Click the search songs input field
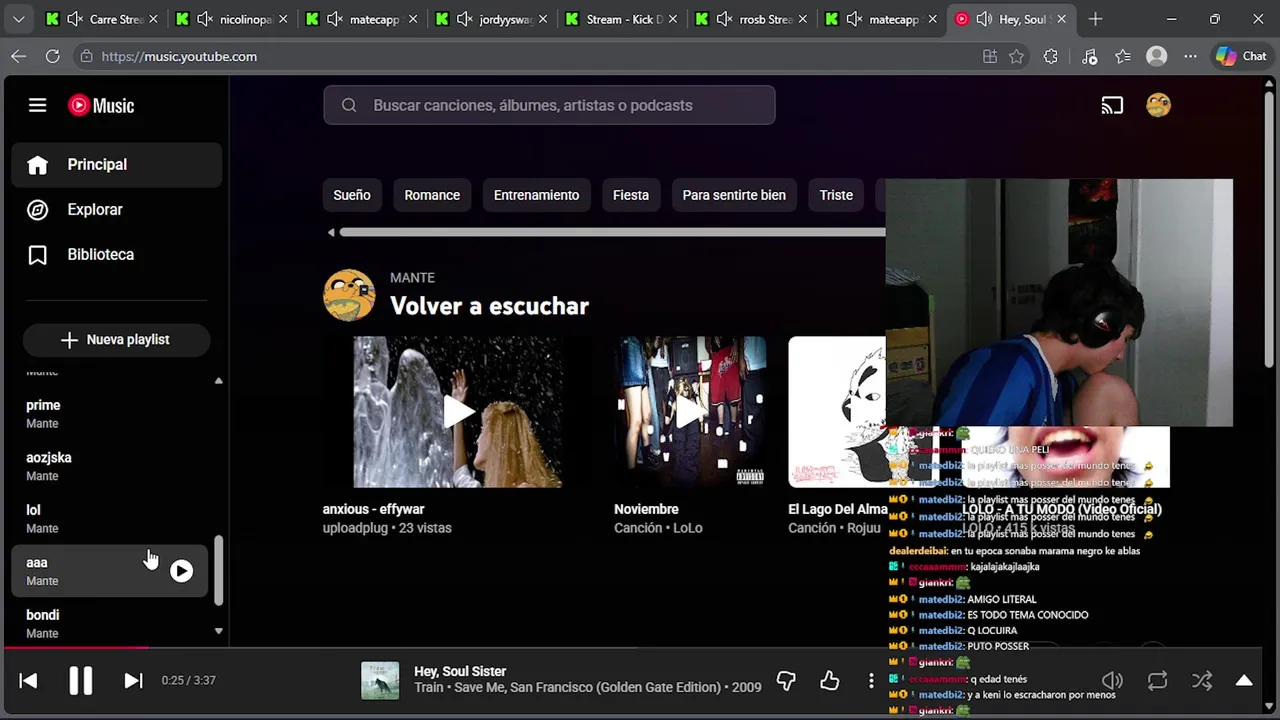The image size is (1280, 720). [x=549, y=105]
